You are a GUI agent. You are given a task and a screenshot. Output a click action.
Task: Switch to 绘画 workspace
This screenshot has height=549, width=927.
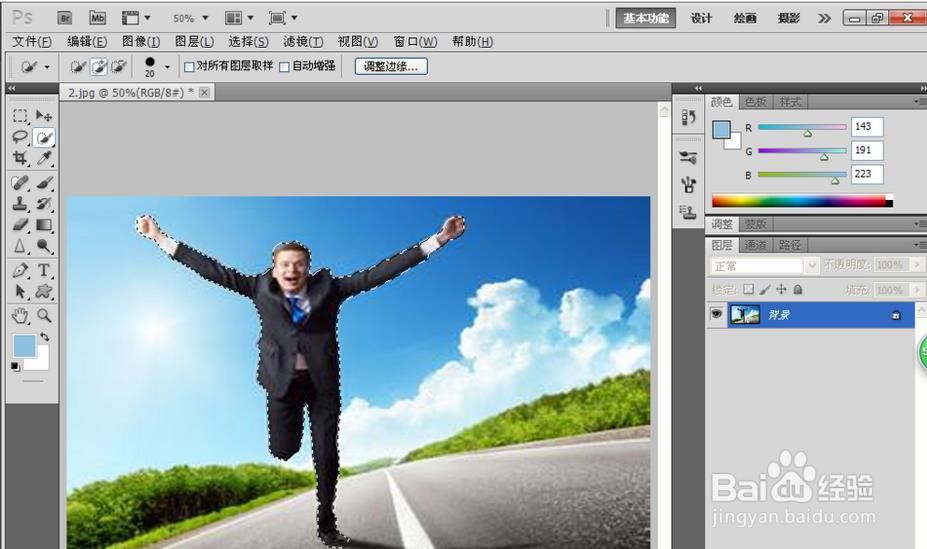click(745, 18)
